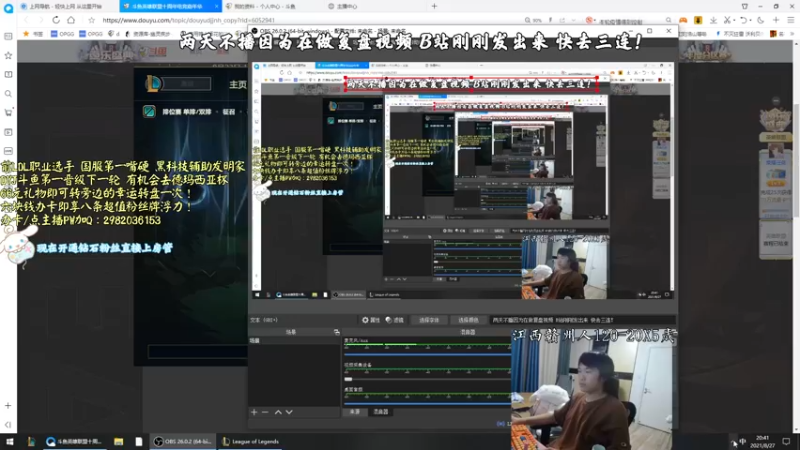Image resolution: width=800 pixels, height=450 pixels.
Task: Switch to 来源 tab in OBS
Action: pyautogui.click(x=355, y=412)
